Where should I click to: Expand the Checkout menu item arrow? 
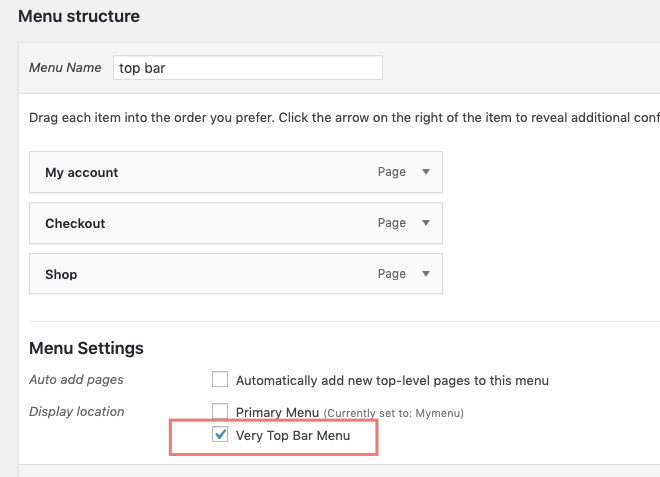point(426,223)
